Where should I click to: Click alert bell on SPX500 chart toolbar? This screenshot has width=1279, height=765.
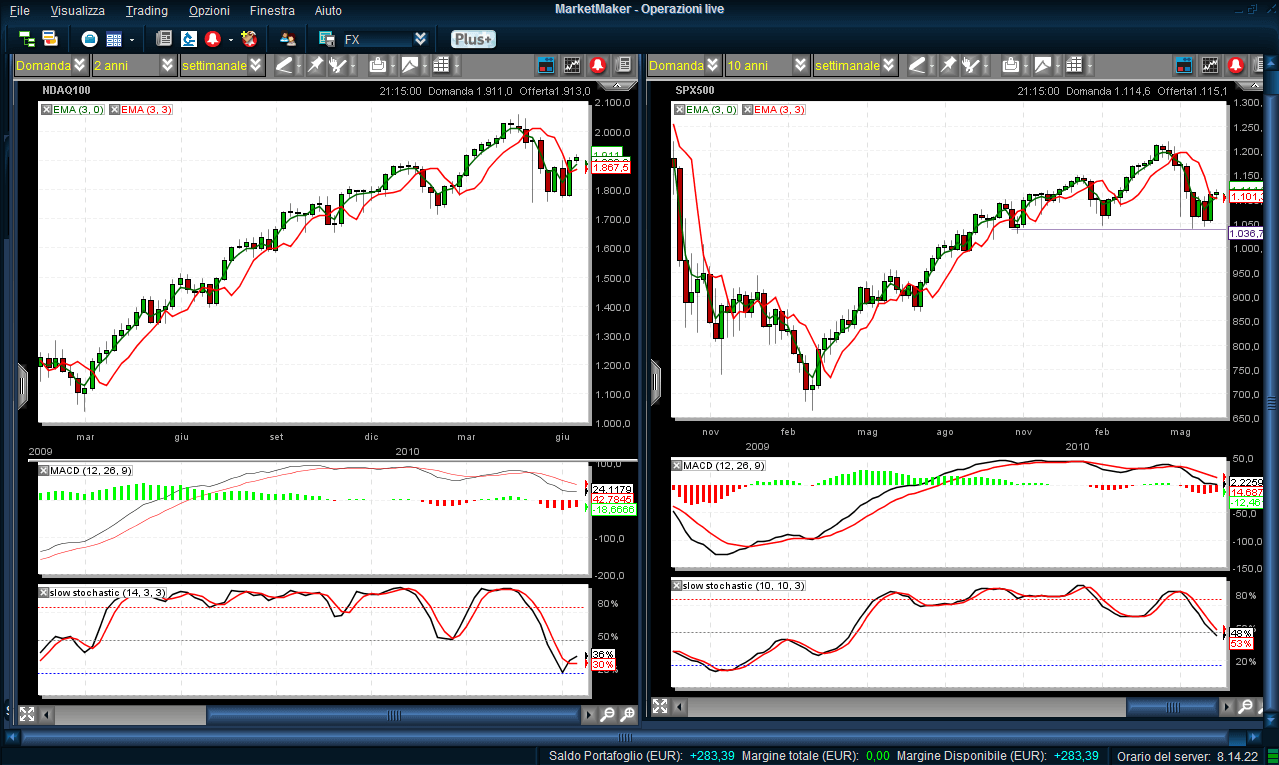1236,66
